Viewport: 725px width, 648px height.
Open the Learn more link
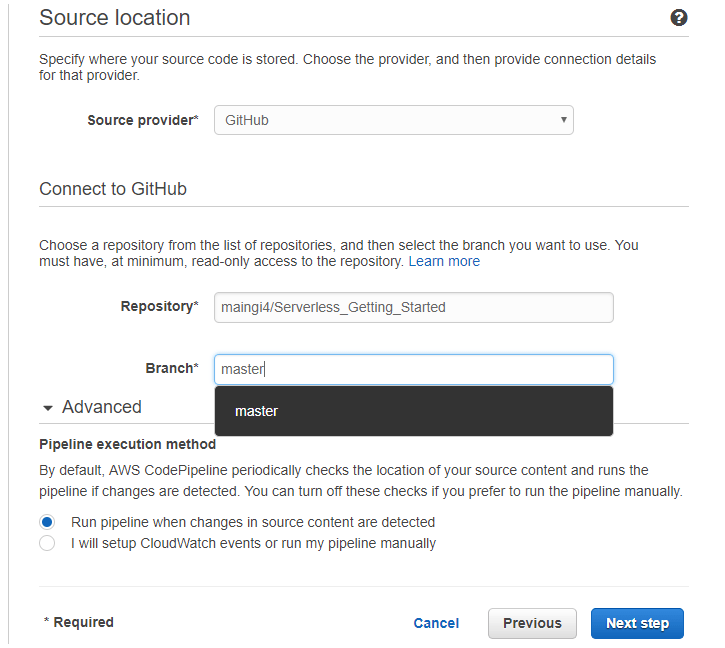pyautogui.click(x=444, y=262)
